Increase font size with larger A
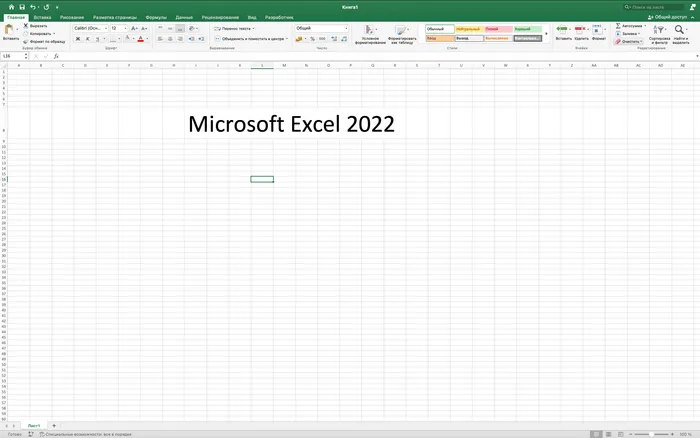This screenshot has width=700, height=438. [134, 28]
